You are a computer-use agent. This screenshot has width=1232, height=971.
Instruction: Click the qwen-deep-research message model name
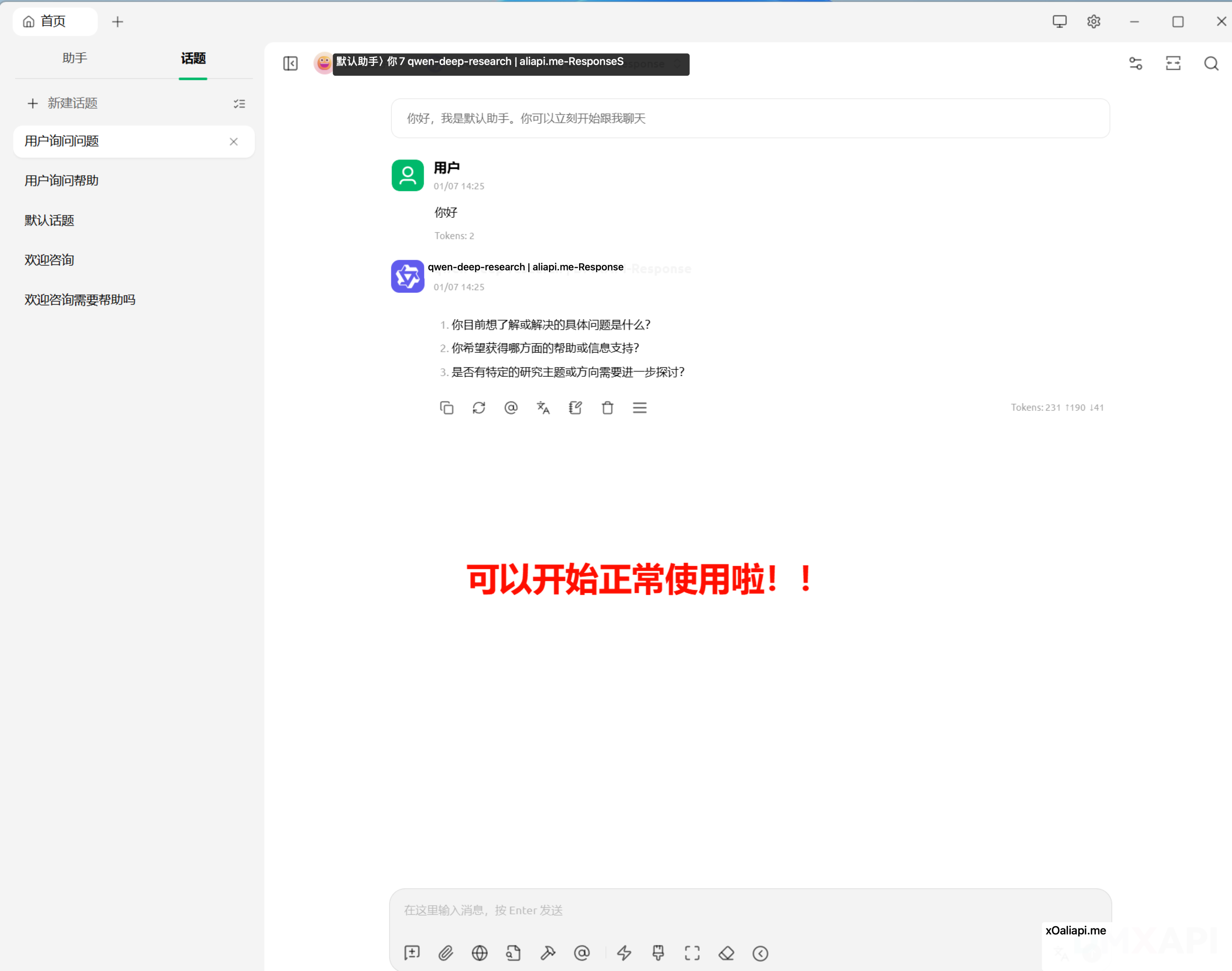pos(476,267)
